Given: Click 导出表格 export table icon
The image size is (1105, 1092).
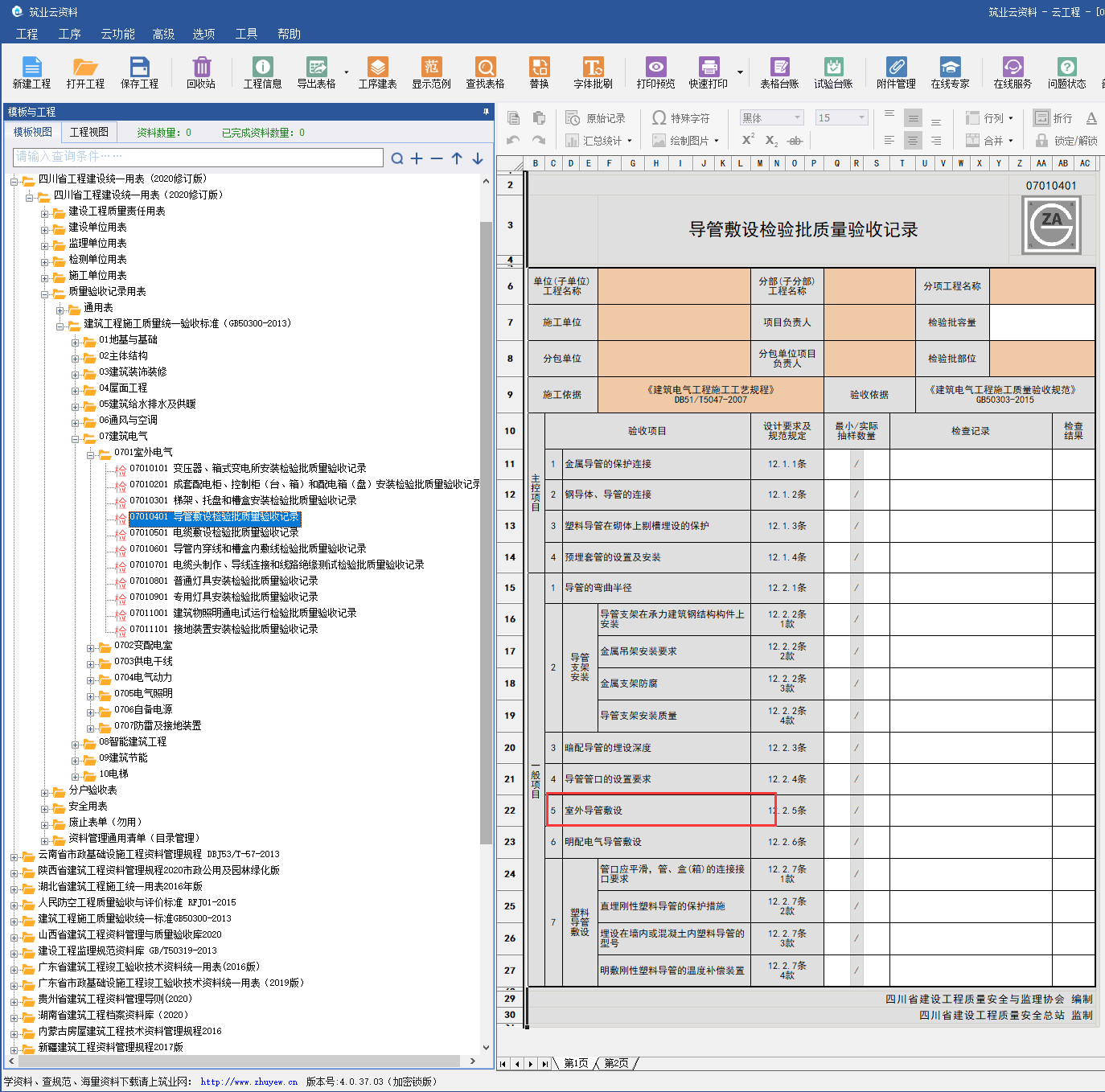Looking at the screenshot, I should pyautogui.click(x=316, y=72).
